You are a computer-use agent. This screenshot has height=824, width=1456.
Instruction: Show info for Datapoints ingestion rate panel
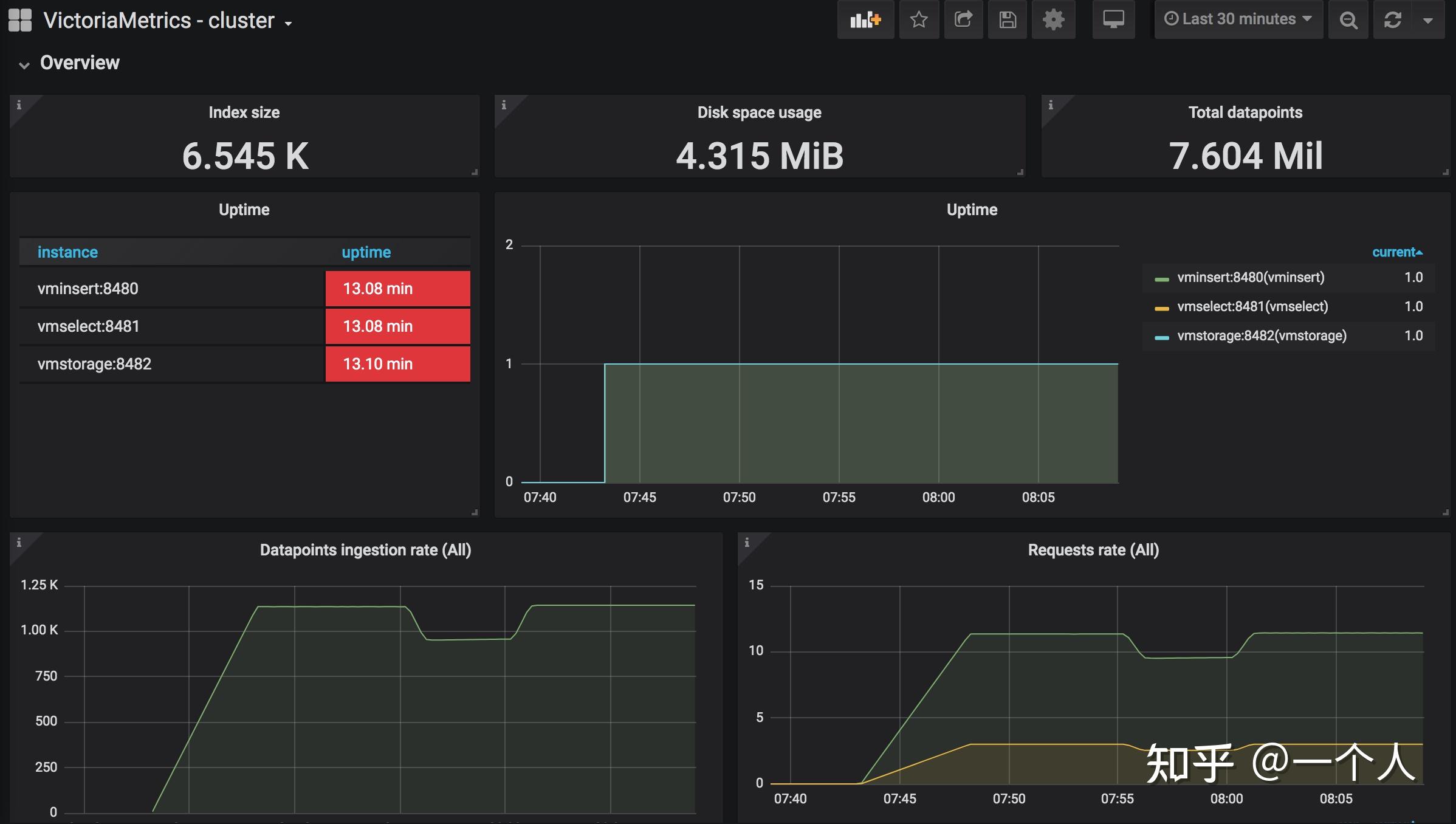coord(19,542)
